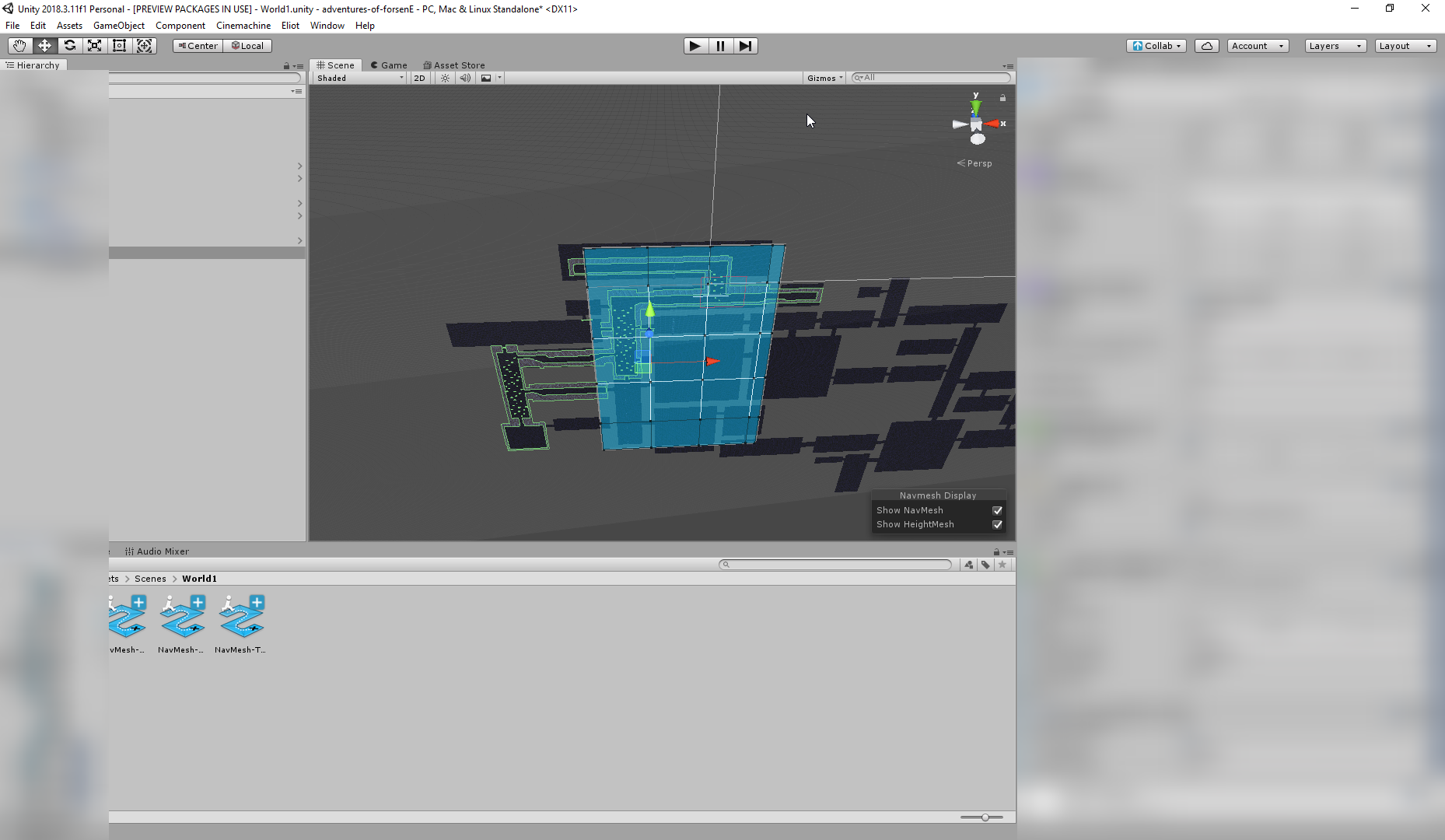Image resolution: width=1445 pixels, height=840 pixels.
Task: Toggle Center pivot mode button
Action: pos(198,46)
